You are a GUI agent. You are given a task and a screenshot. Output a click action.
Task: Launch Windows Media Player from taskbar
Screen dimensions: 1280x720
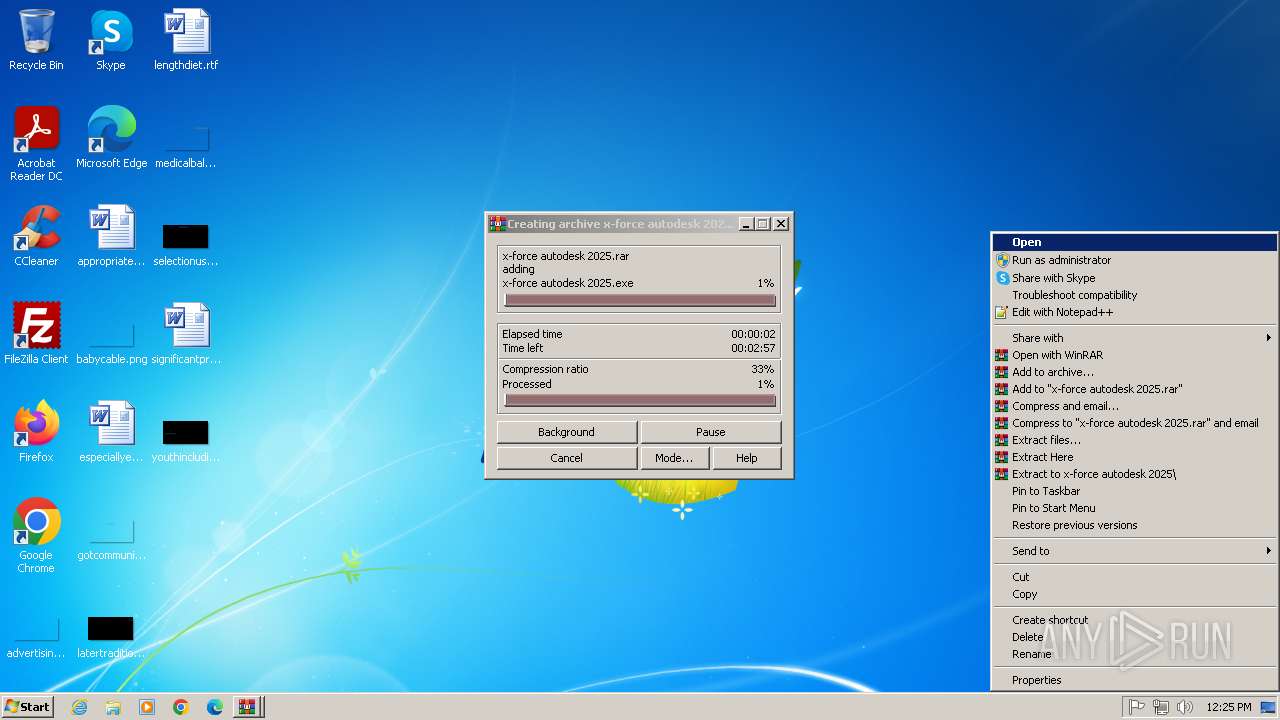tap(147, 707)
